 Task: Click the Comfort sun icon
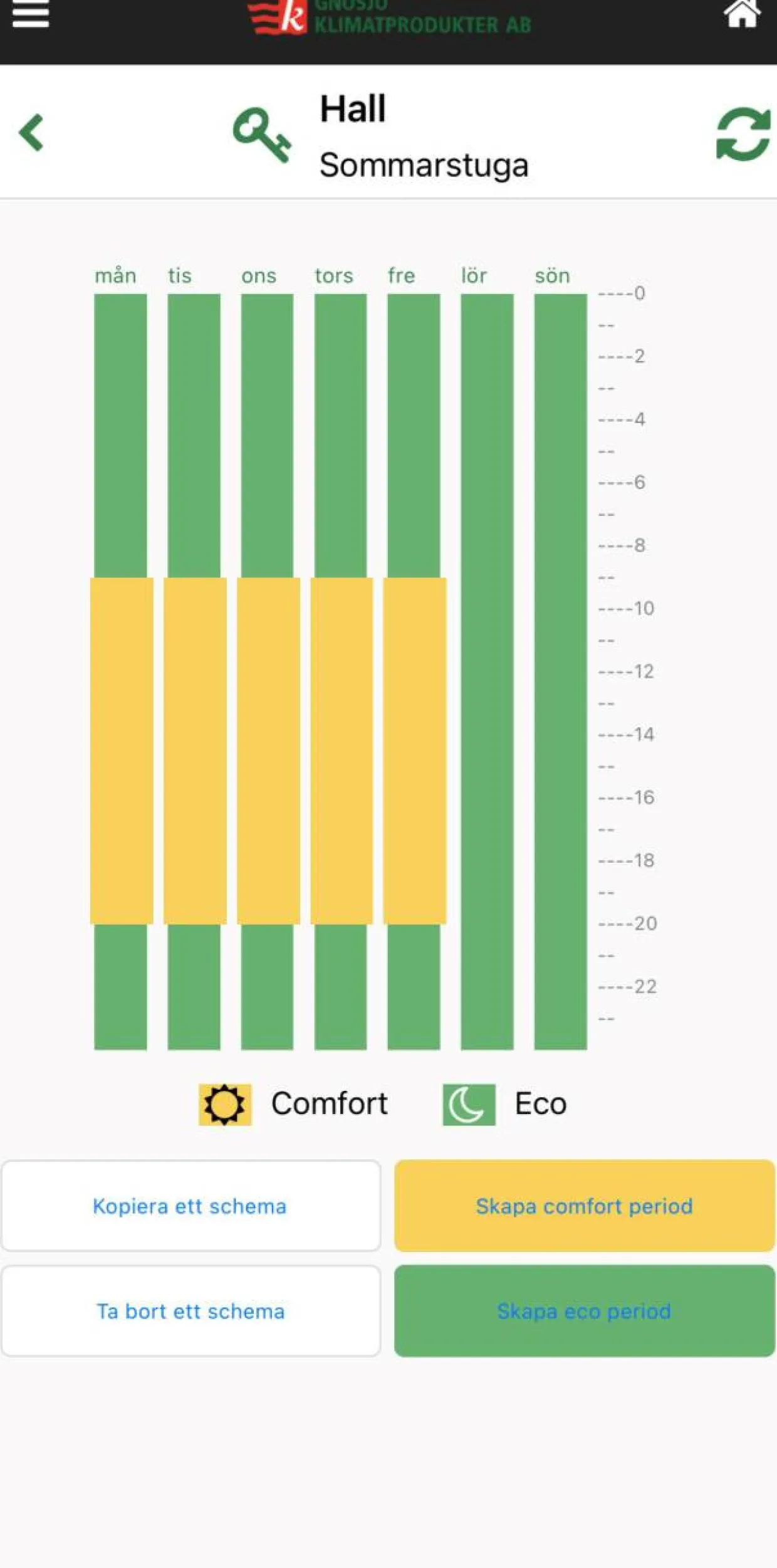click(x=225, y=1104)
